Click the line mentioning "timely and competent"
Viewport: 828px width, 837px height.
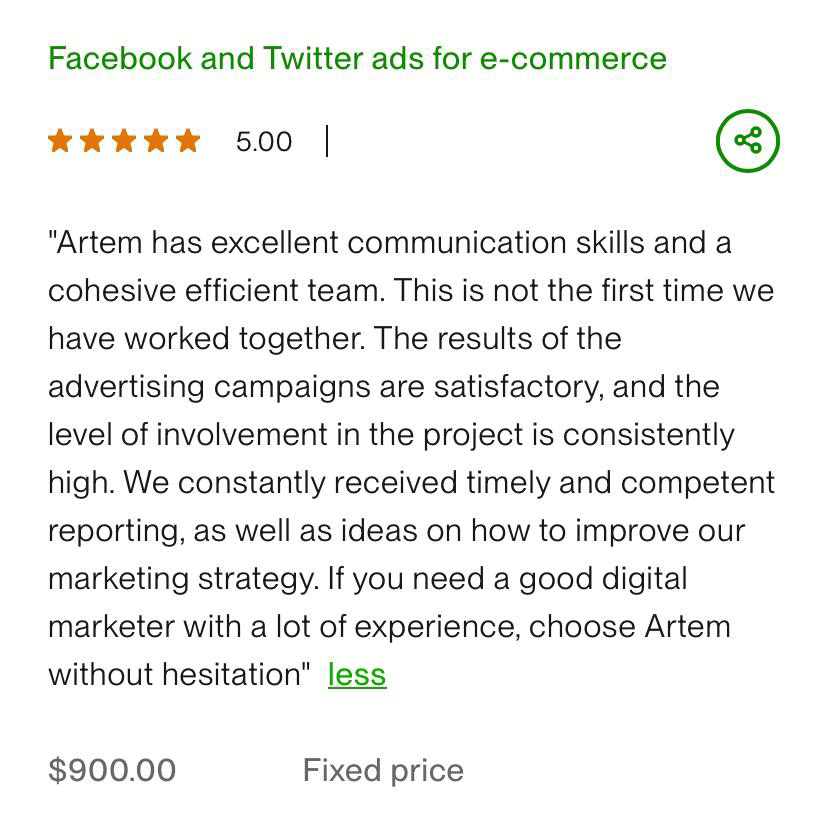[411, 483]
